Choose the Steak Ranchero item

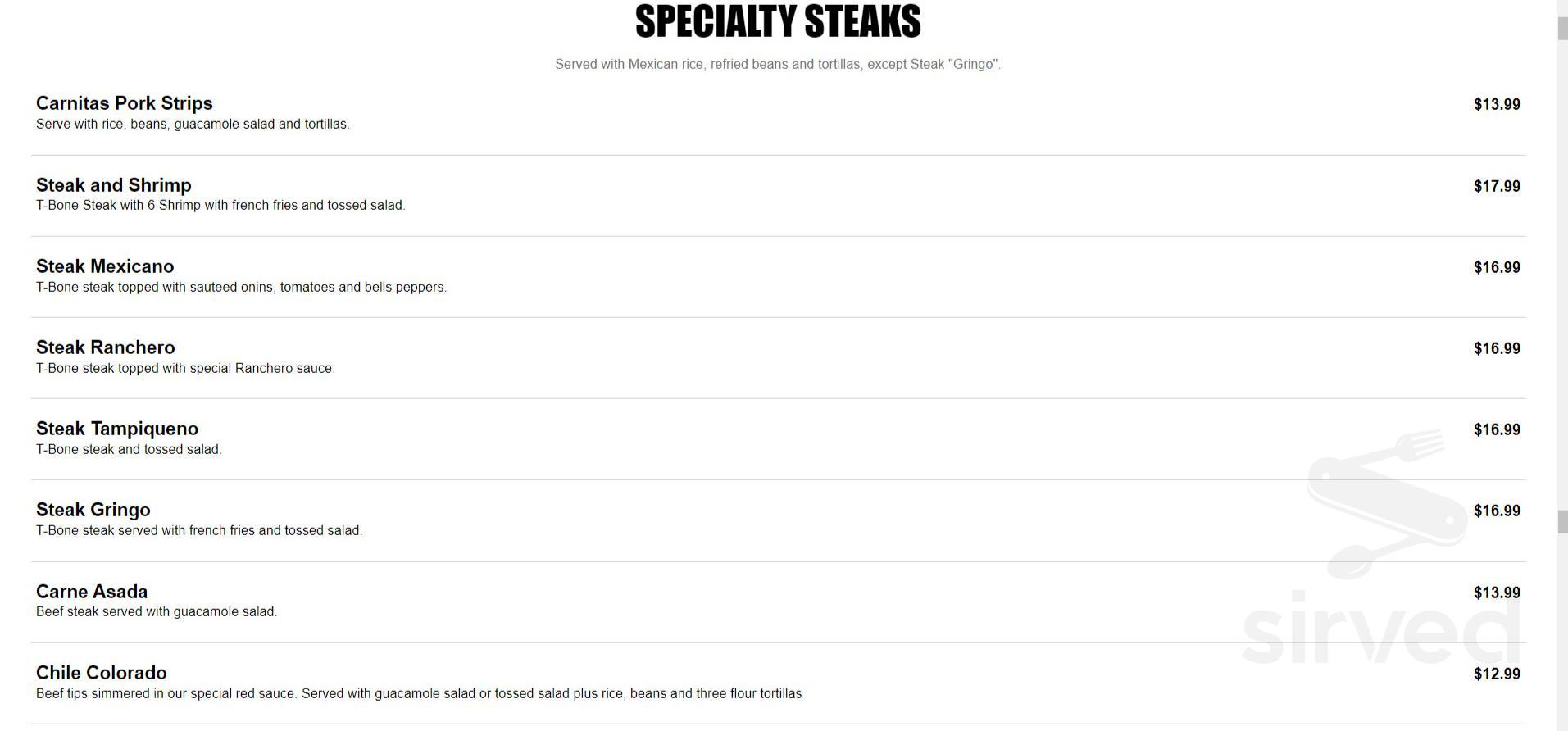coord(106,347)
